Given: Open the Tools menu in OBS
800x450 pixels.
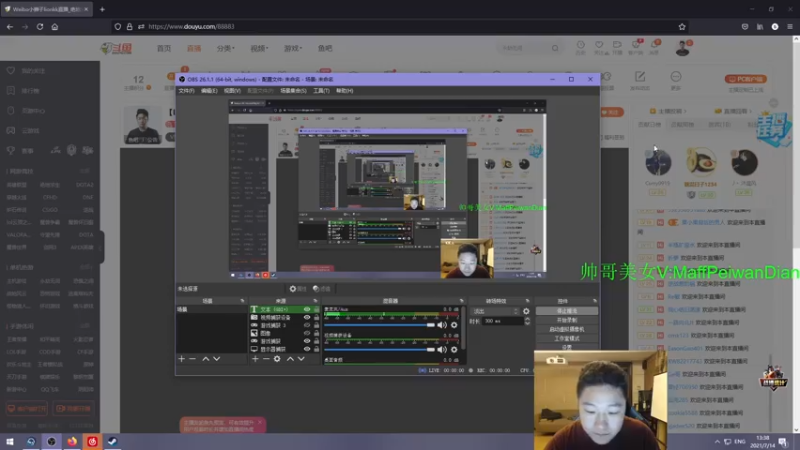Looking at the screenshot, I should [321, 91].
